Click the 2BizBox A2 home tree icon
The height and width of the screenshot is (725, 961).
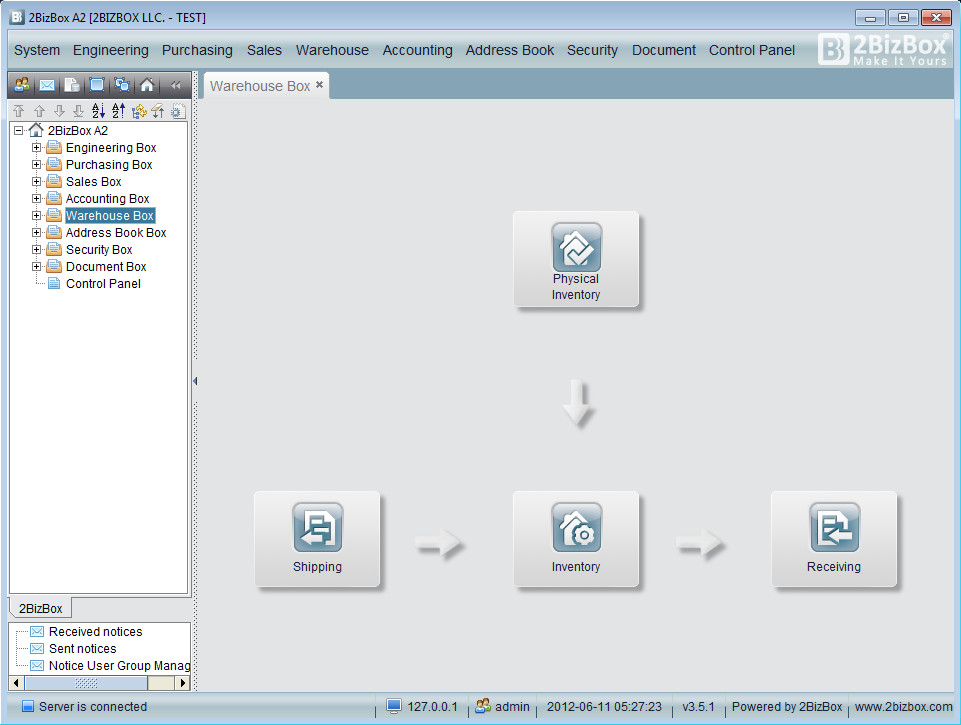pos(36,130)
